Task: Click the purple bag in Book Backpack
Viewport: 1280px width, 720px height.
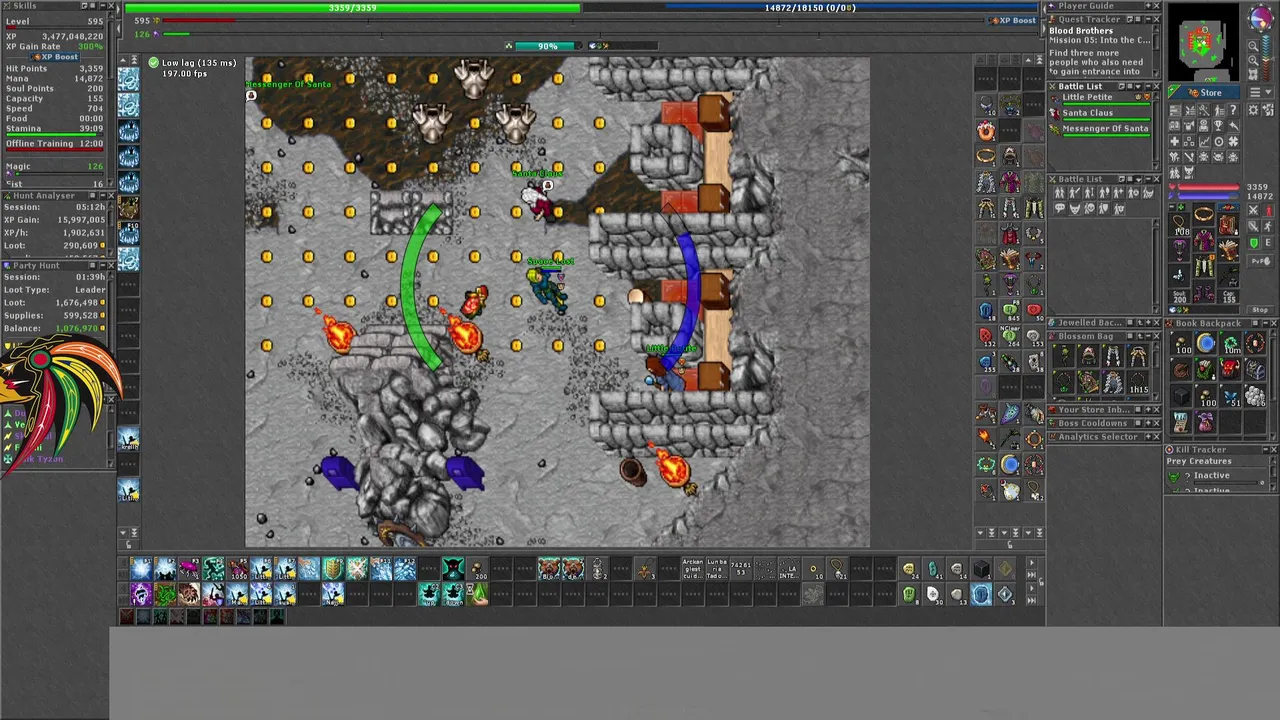Action: pos(1205,422)
